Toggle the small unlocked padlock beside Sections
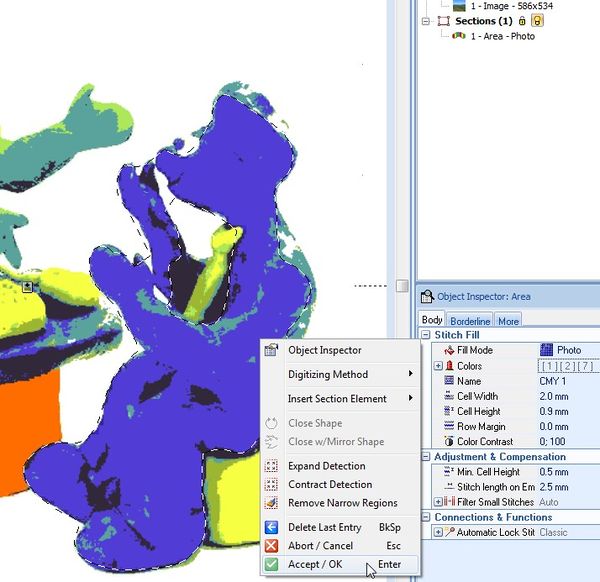 point(522,21)
